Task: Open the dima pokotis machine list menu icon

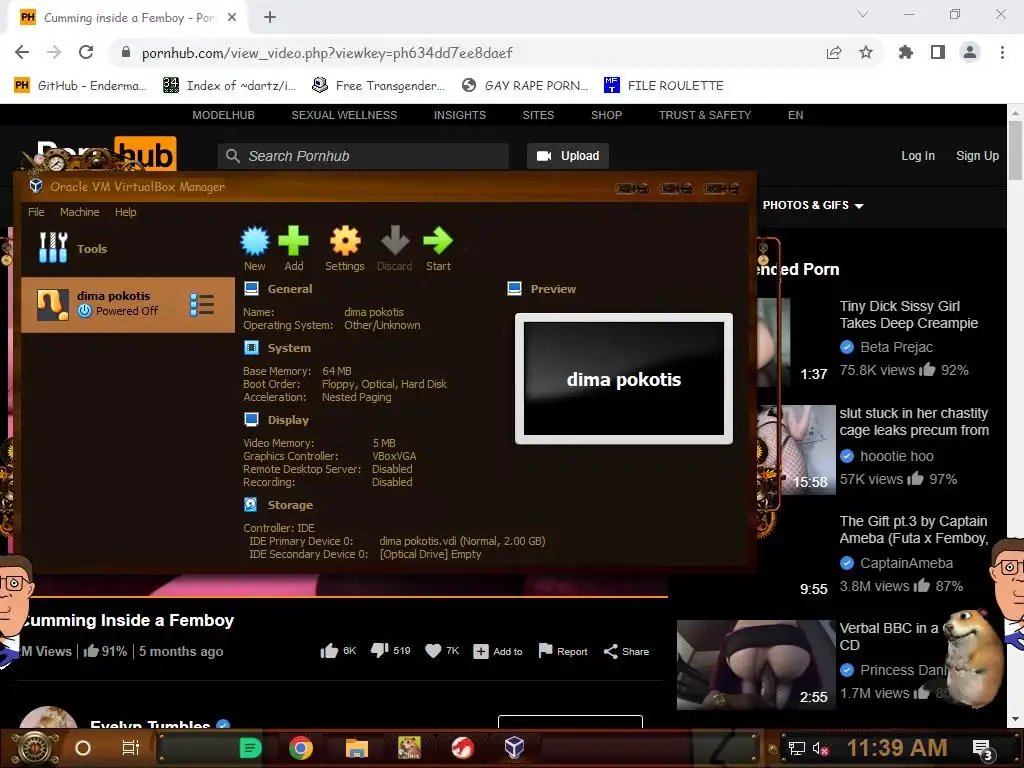Action: point(202,304)
